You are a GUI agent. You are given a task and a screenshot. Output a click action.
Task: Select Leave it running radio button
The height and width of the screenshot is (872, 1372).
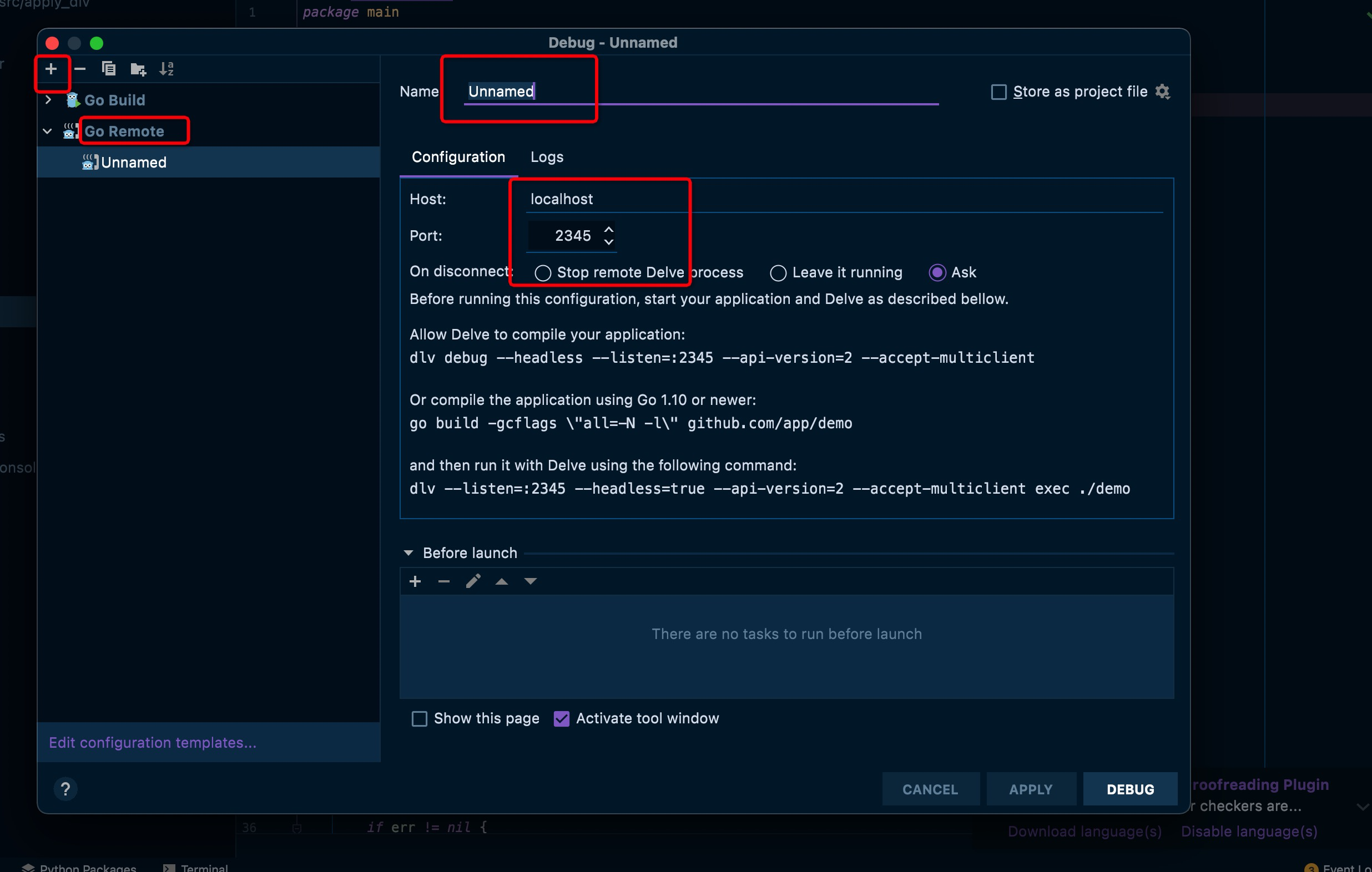[778, 273]
